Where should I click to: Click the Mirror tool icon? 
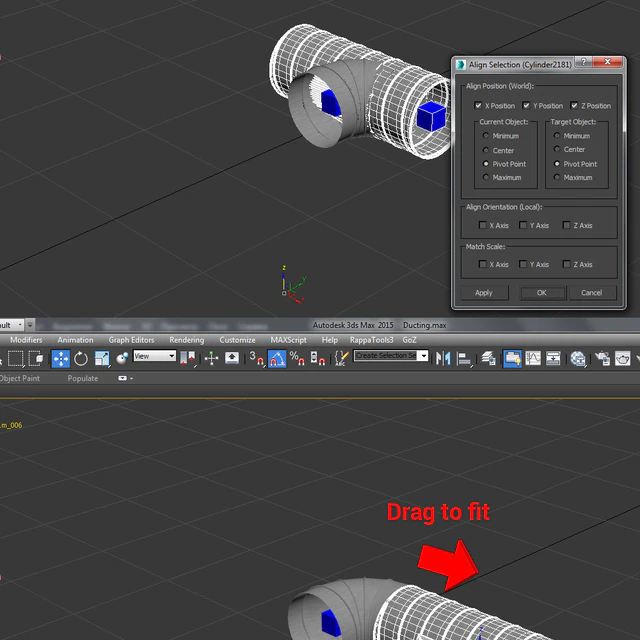[x=443, y=358]
